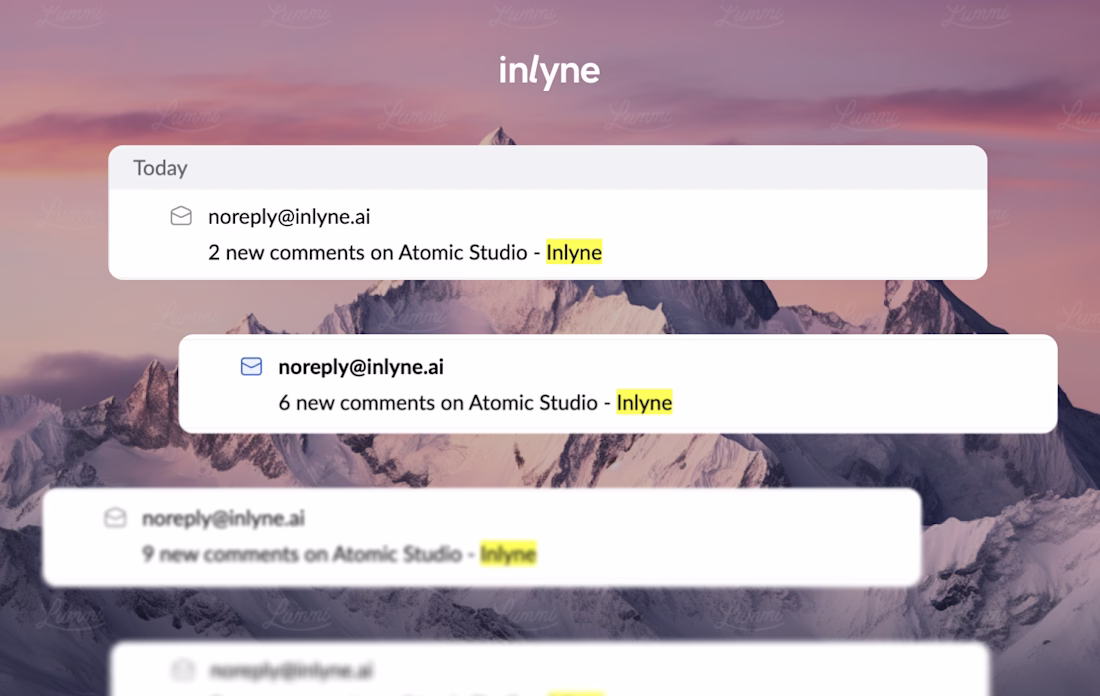Click the inlyne logo at top
1100x696 pixels.
pyautogui.click(x=549, y=72)
